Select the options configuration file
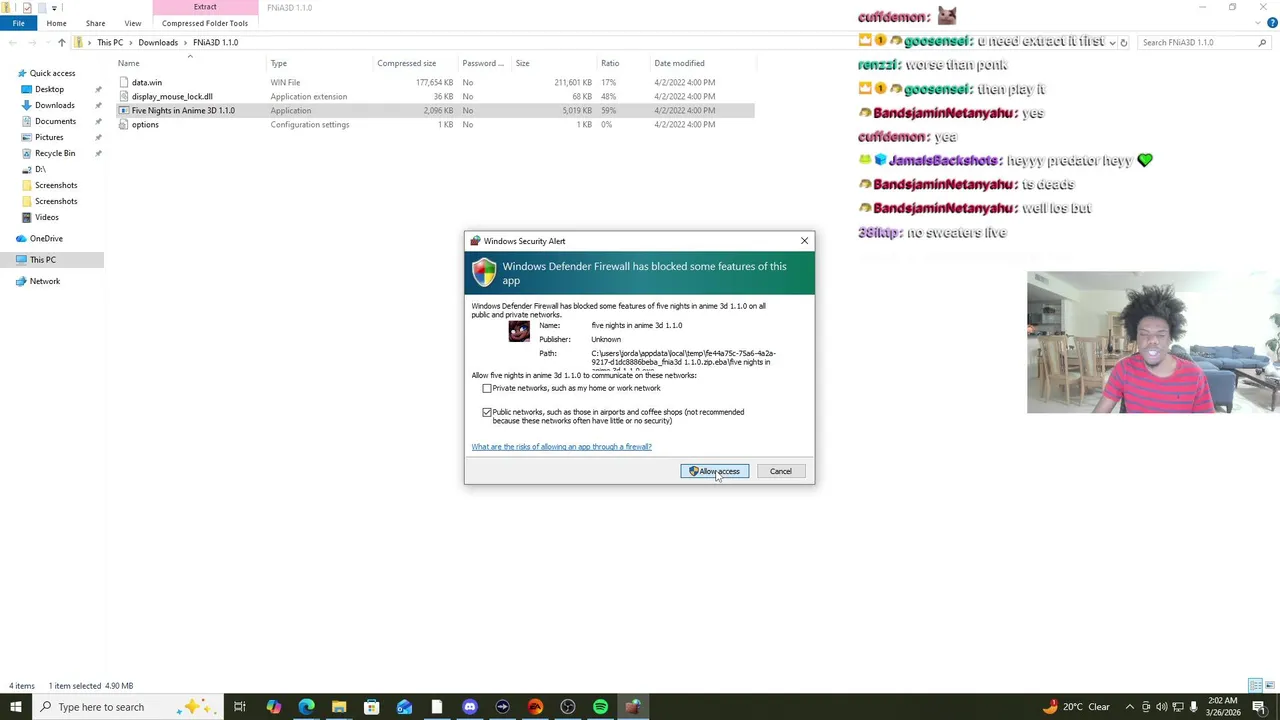This screenshot has height=720, width=1280. (x=145, y=124)
